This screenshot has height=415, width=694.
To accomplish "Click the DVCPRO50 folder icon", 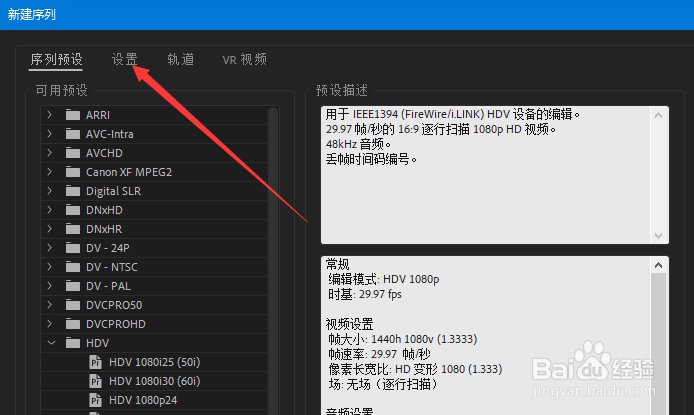I will (73, 305).
